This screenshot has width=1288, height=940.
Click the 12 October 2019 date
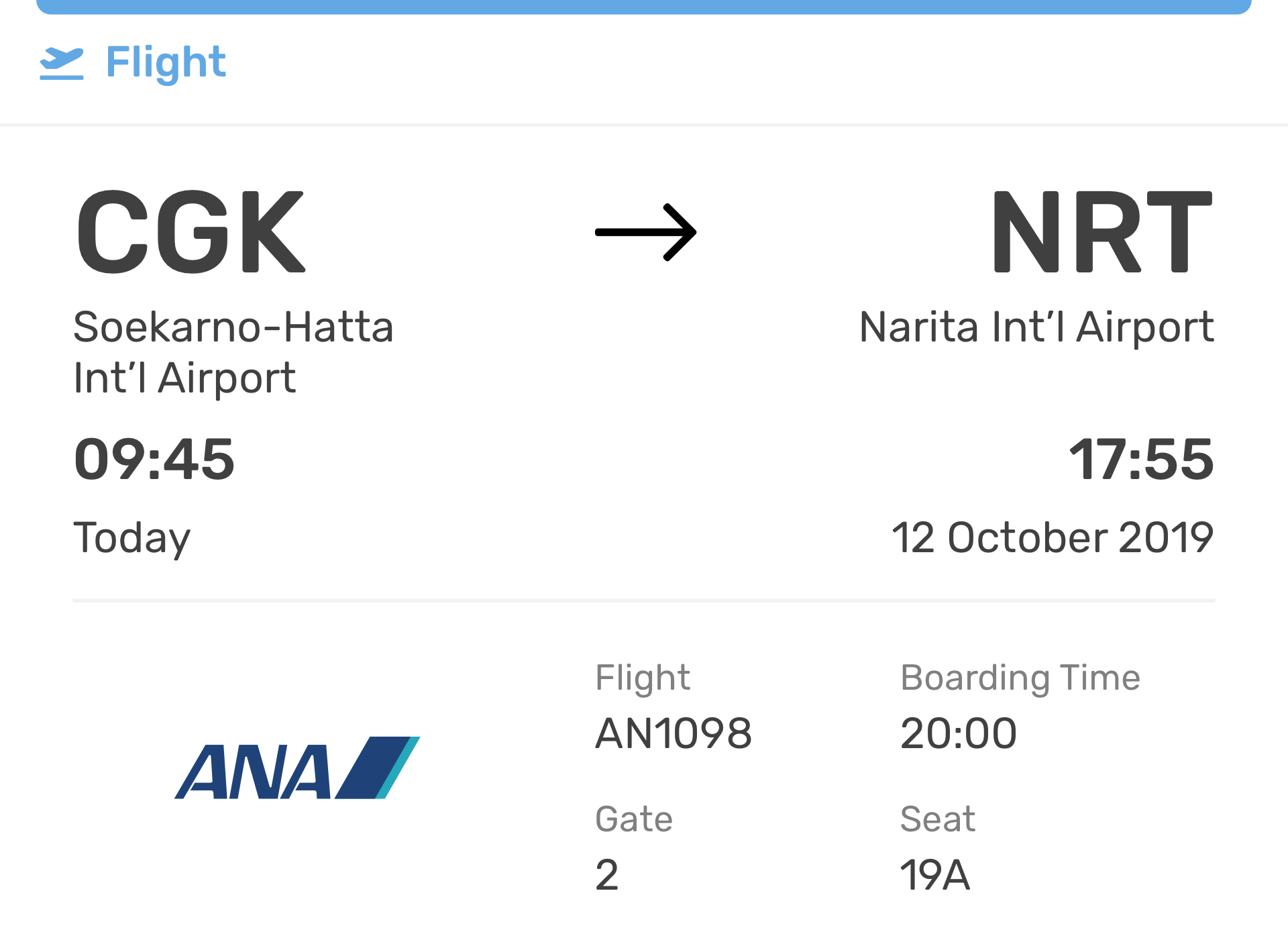(1052, 538)
